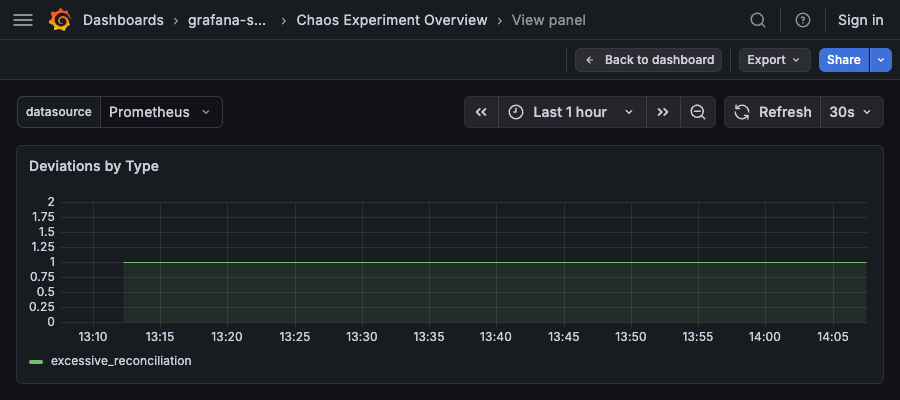900x400 pixels.
Task: Click the Deviations by Type panel title
Action: tap(94, 166)
